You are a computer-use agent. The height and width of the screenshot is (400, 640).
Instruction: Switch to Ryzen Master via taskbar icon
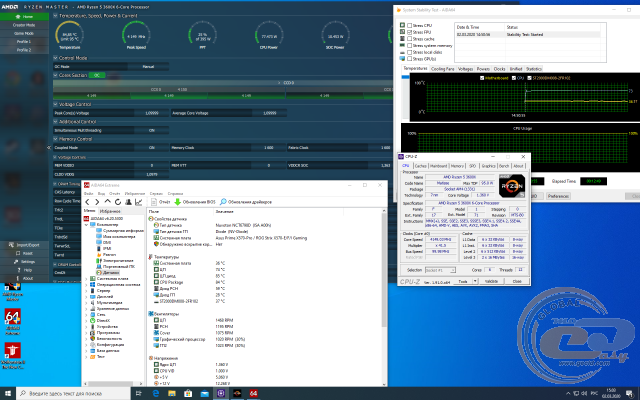(237, 393)
